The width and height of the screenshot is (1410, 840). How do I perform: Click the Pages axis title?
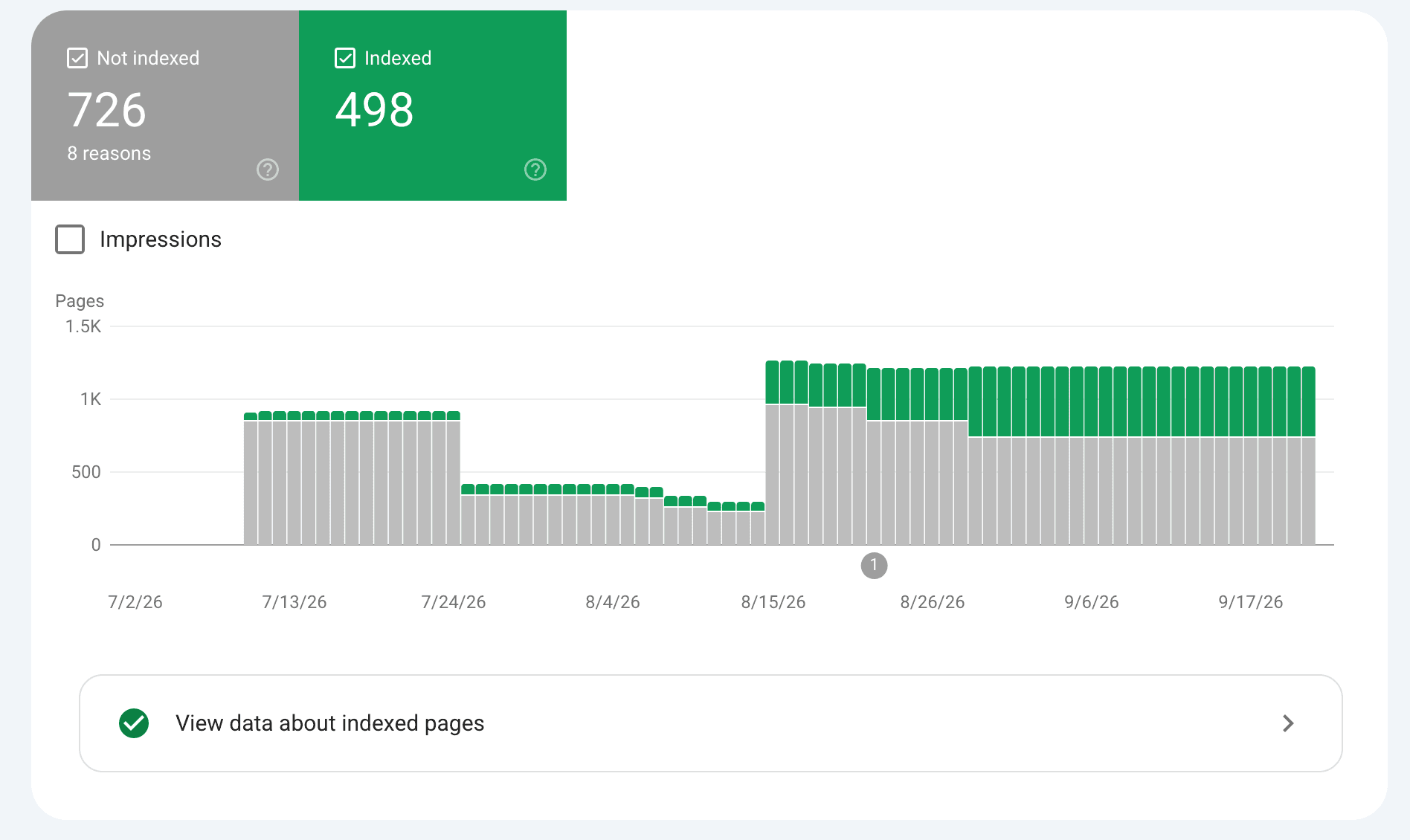click(x=80, y=301)
